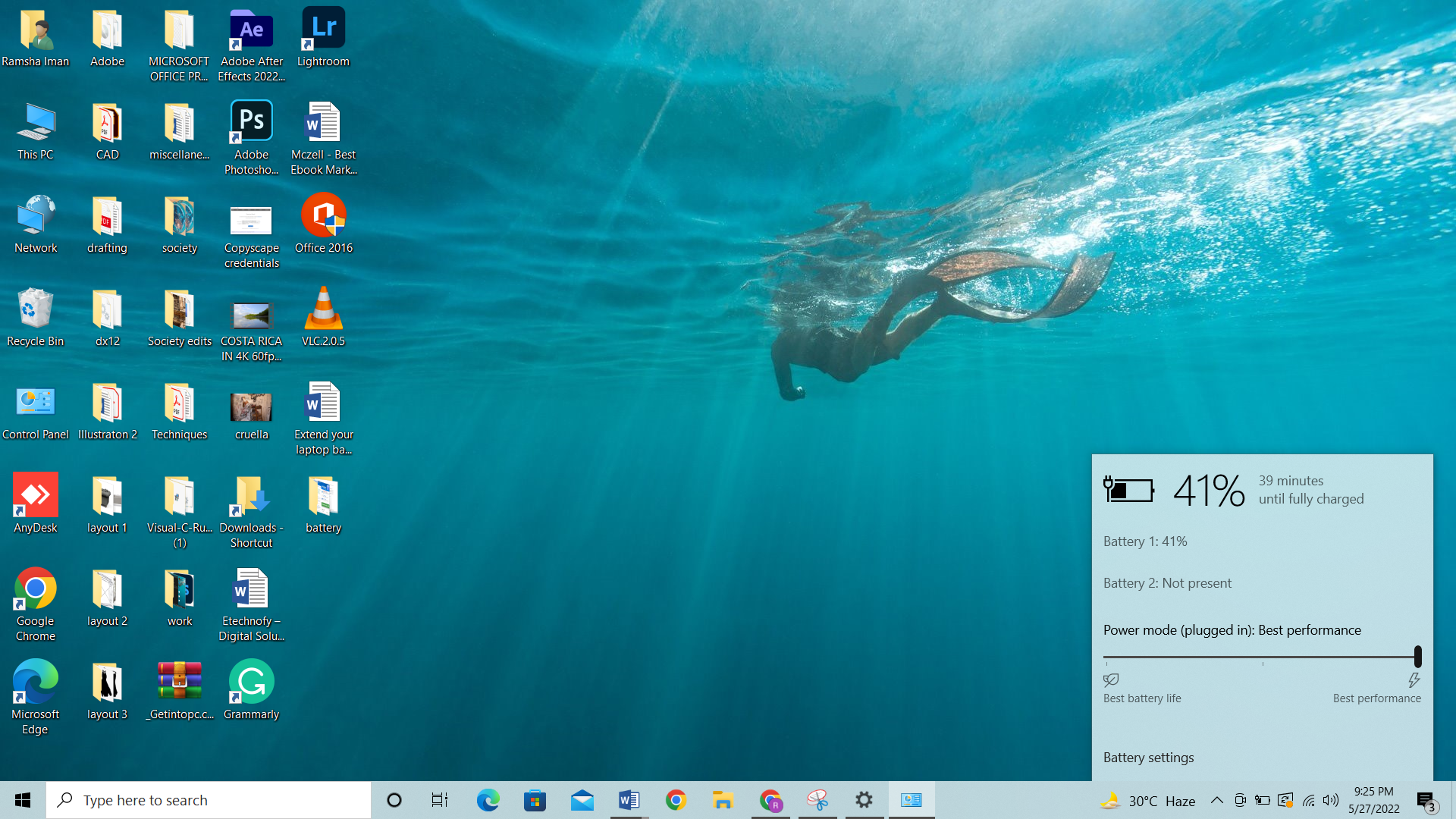Open Snipping Tool on the taskbar

tap(817, 800)
